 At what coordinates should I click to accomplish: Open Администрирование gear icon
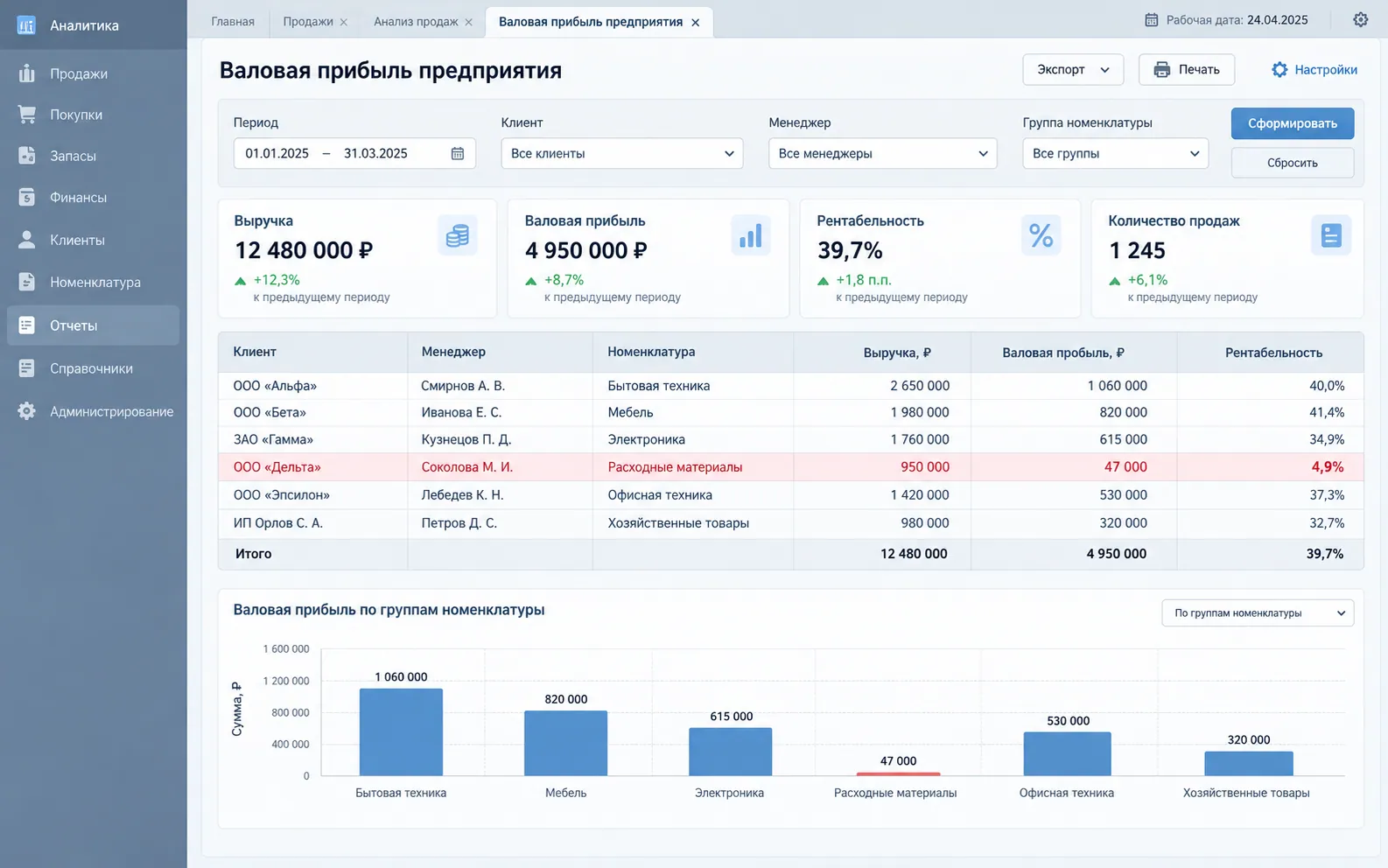27,411
